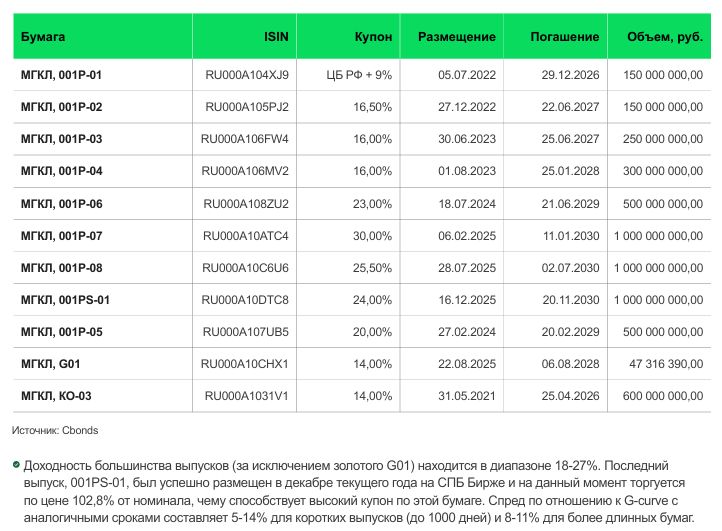Click the Объем, руб. column header
This screenshot has width=722, height=531.
coord(664,36)
